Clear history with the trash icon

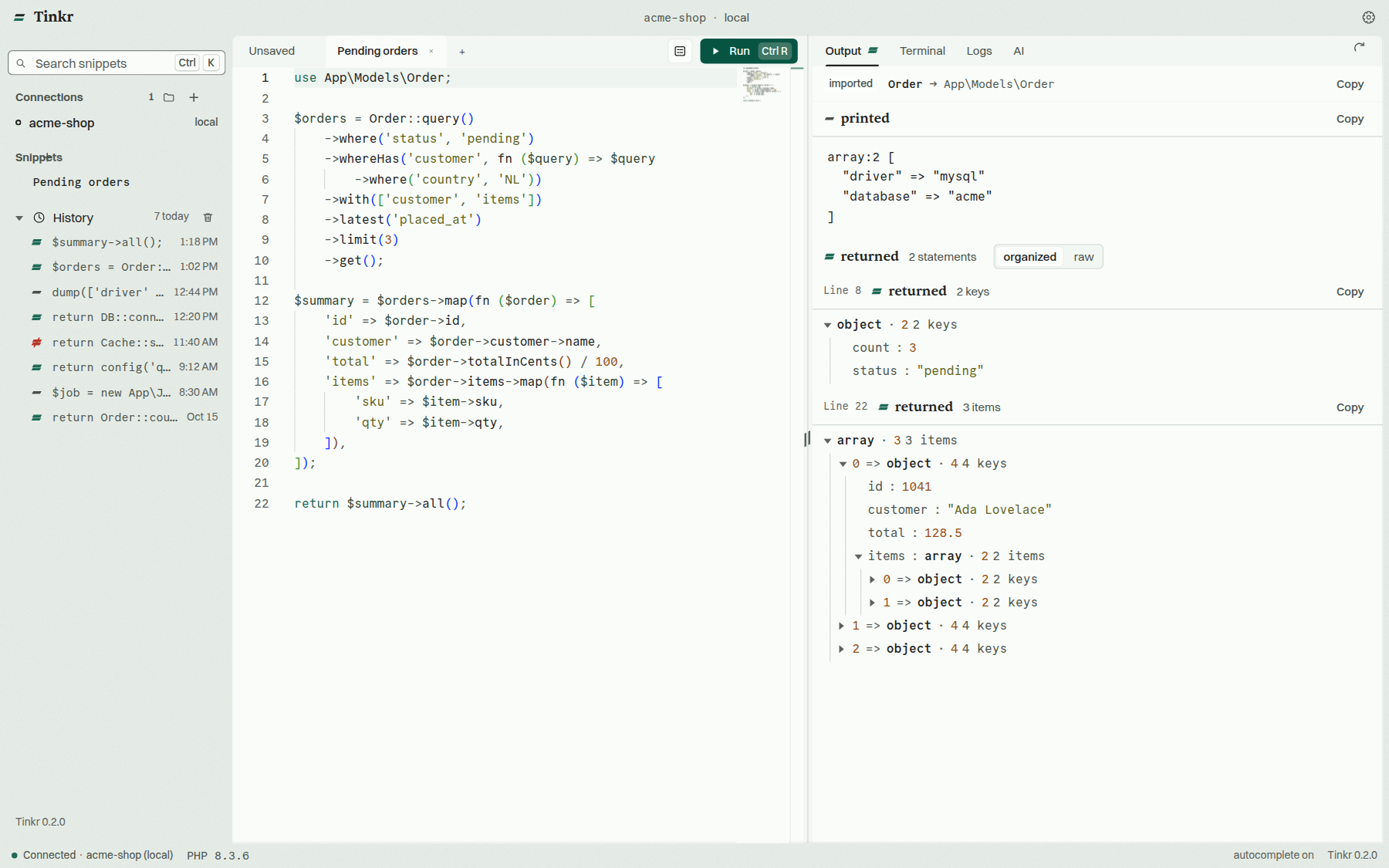pyautogui.click(x=208, y=218)
